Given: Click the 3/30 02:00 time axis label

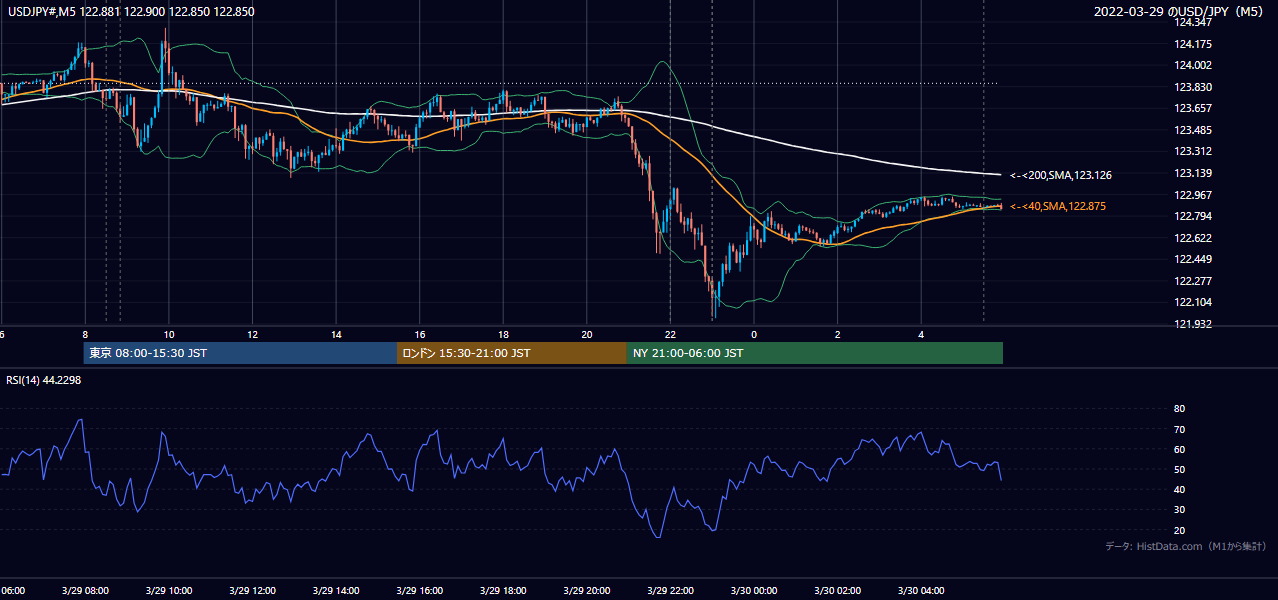Looking at the screenshot, I should click(838, 590).
